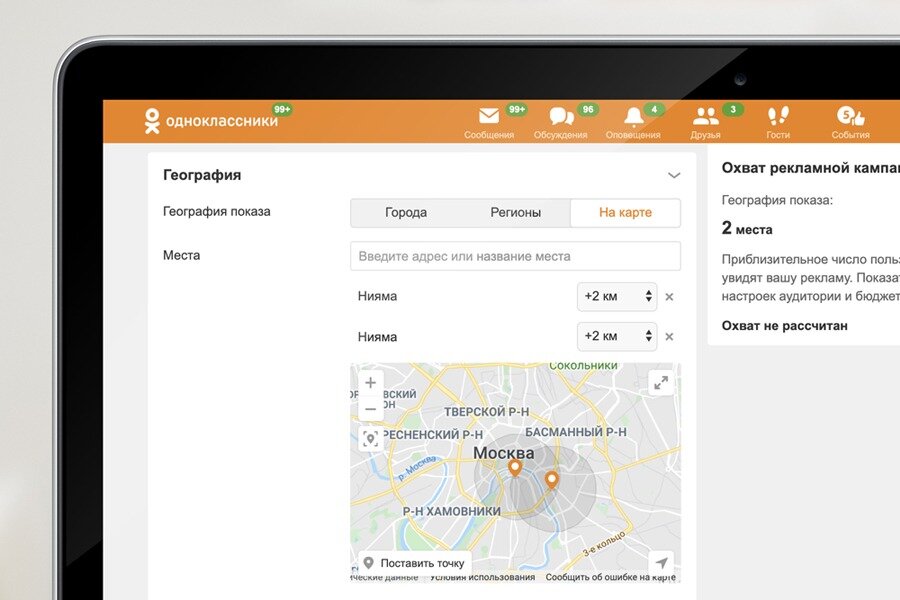Open the Сообщения envelope icon
Viewport: 900px width, 600px height.
(489, 116)
